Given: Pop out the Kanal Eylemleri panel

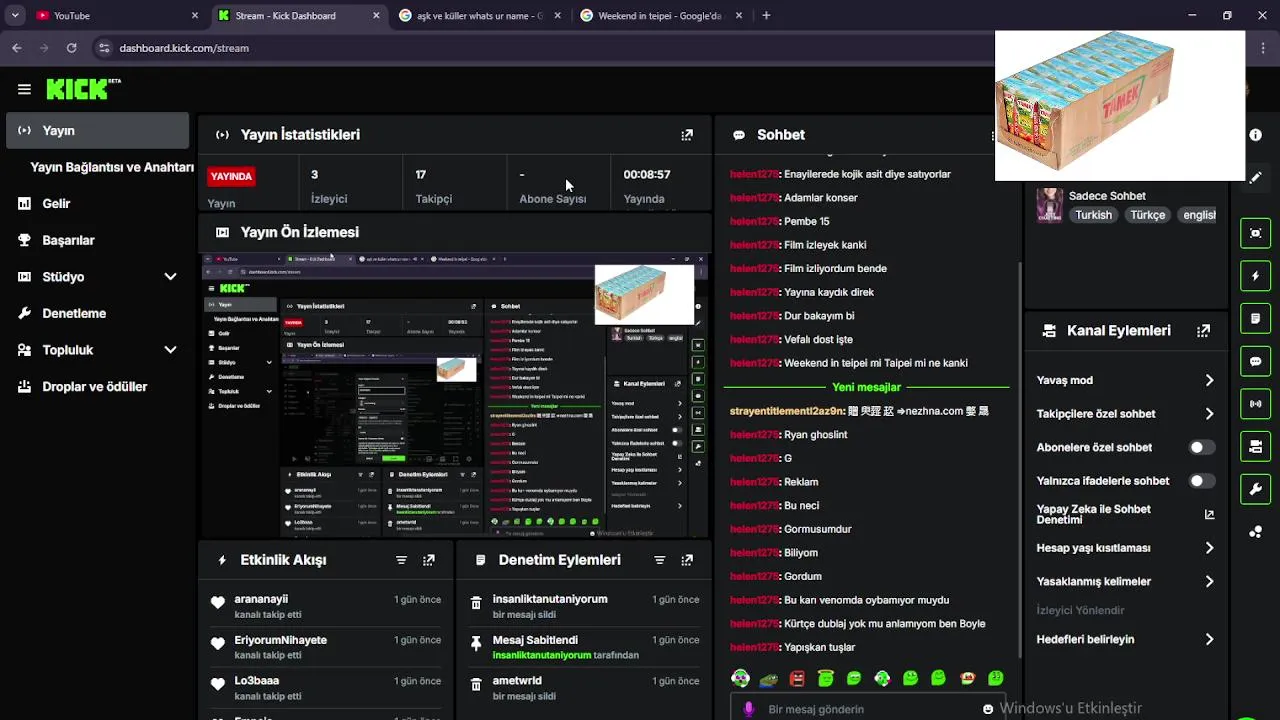Looking at the screenshot, I should pos(1203,331).
